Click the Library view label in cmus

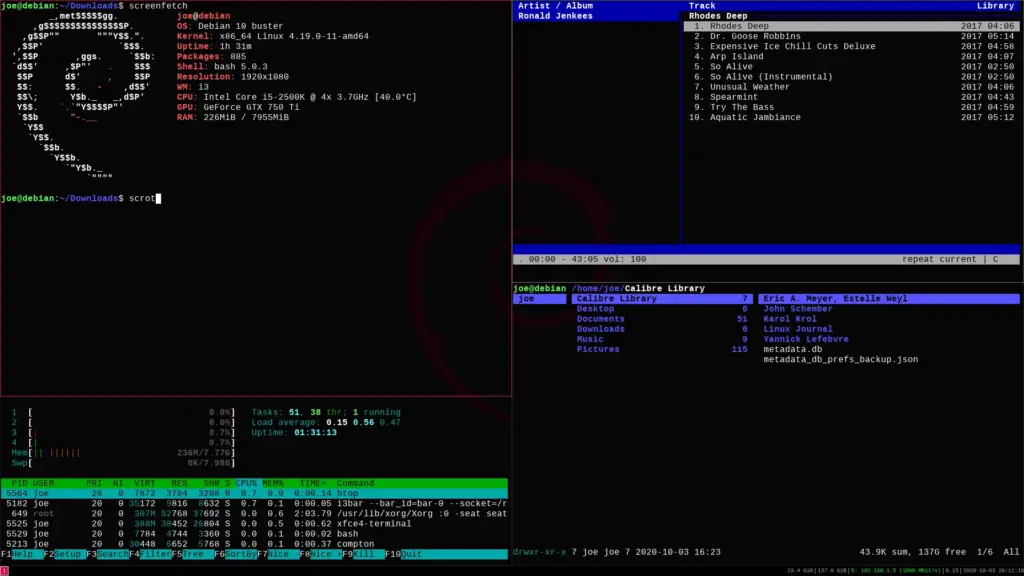pyautogui.click(x=995, y=6)
